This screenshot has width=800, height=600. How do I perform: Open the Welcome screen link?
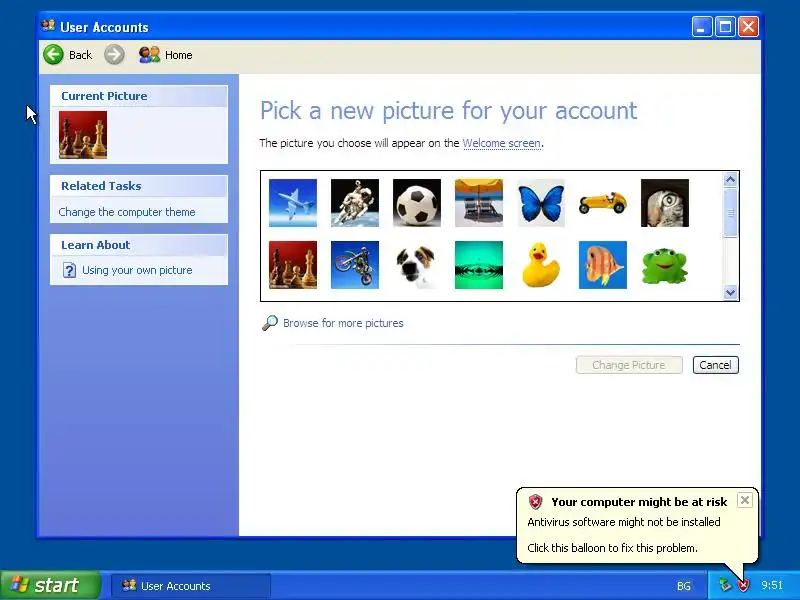pyautogui.click(x=502, y=143)
